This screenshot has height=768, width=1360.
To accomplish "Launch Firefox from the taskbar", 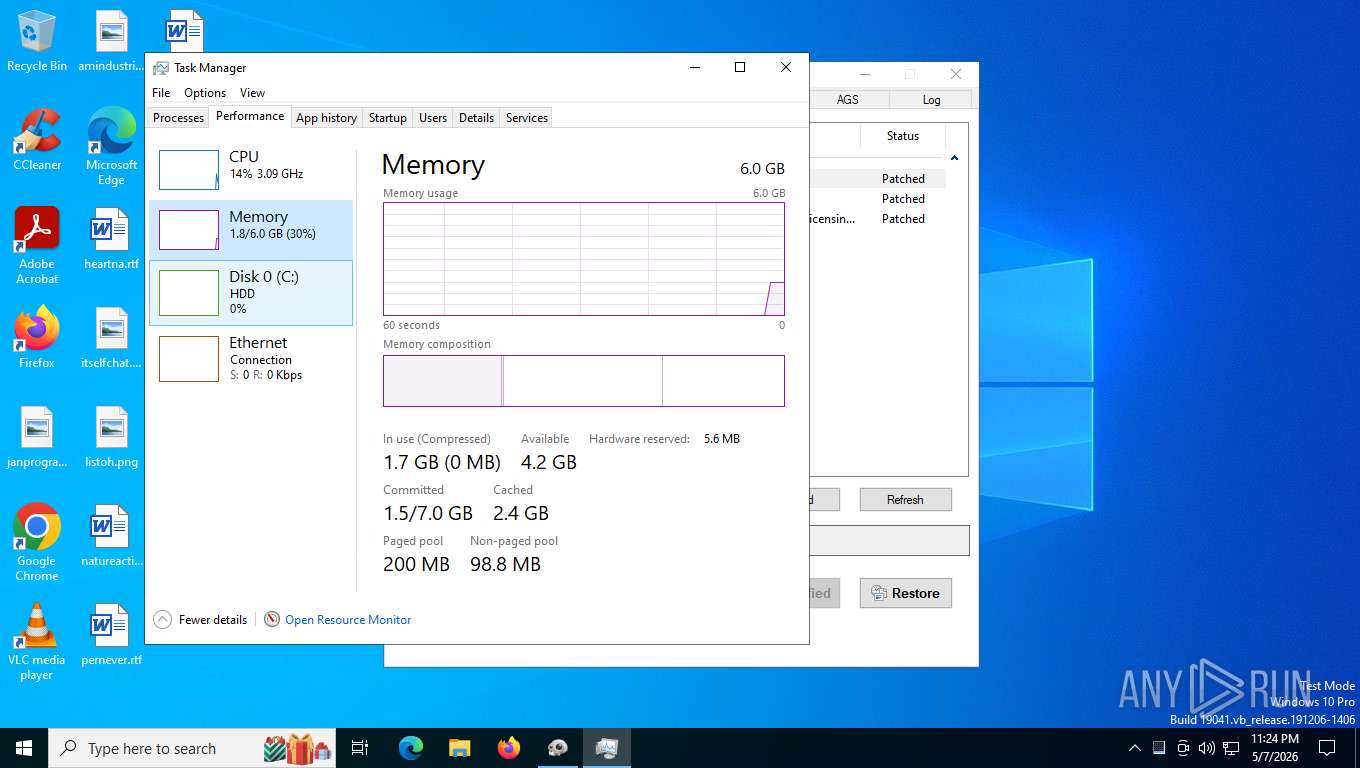I will pyautogui.click(x=509, y=748).
